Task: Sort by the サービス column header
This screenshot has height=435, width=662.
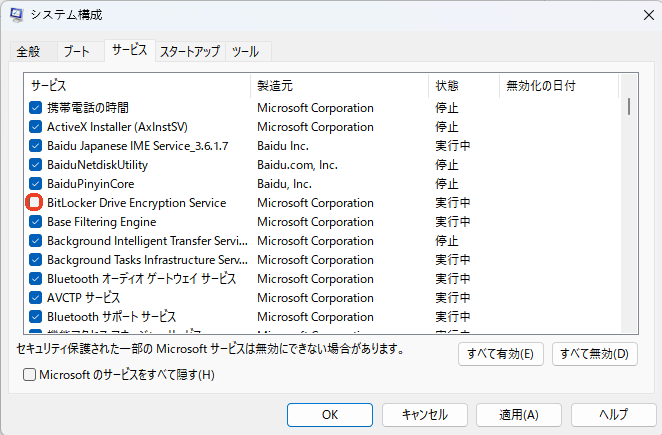Action: [138, 86]
